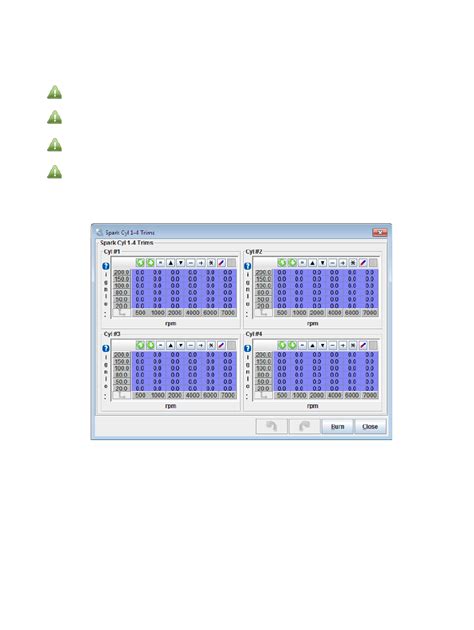
Task: Click the Cyl #4 fetch-from-ECU green icon
Action: [282, 345]
